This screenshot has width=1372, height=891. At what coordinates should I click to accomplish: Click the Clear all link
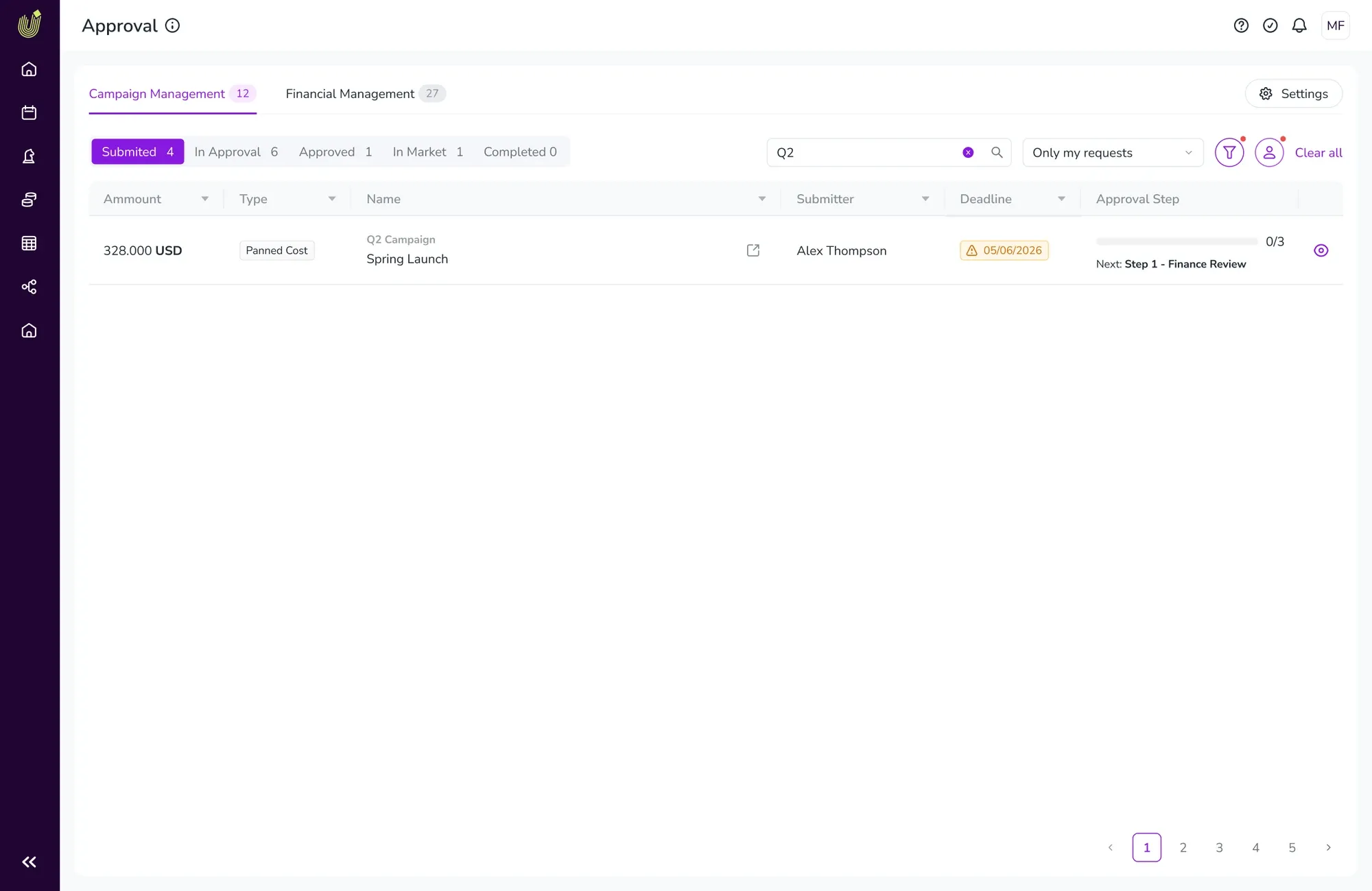[x=1318, y=152]
